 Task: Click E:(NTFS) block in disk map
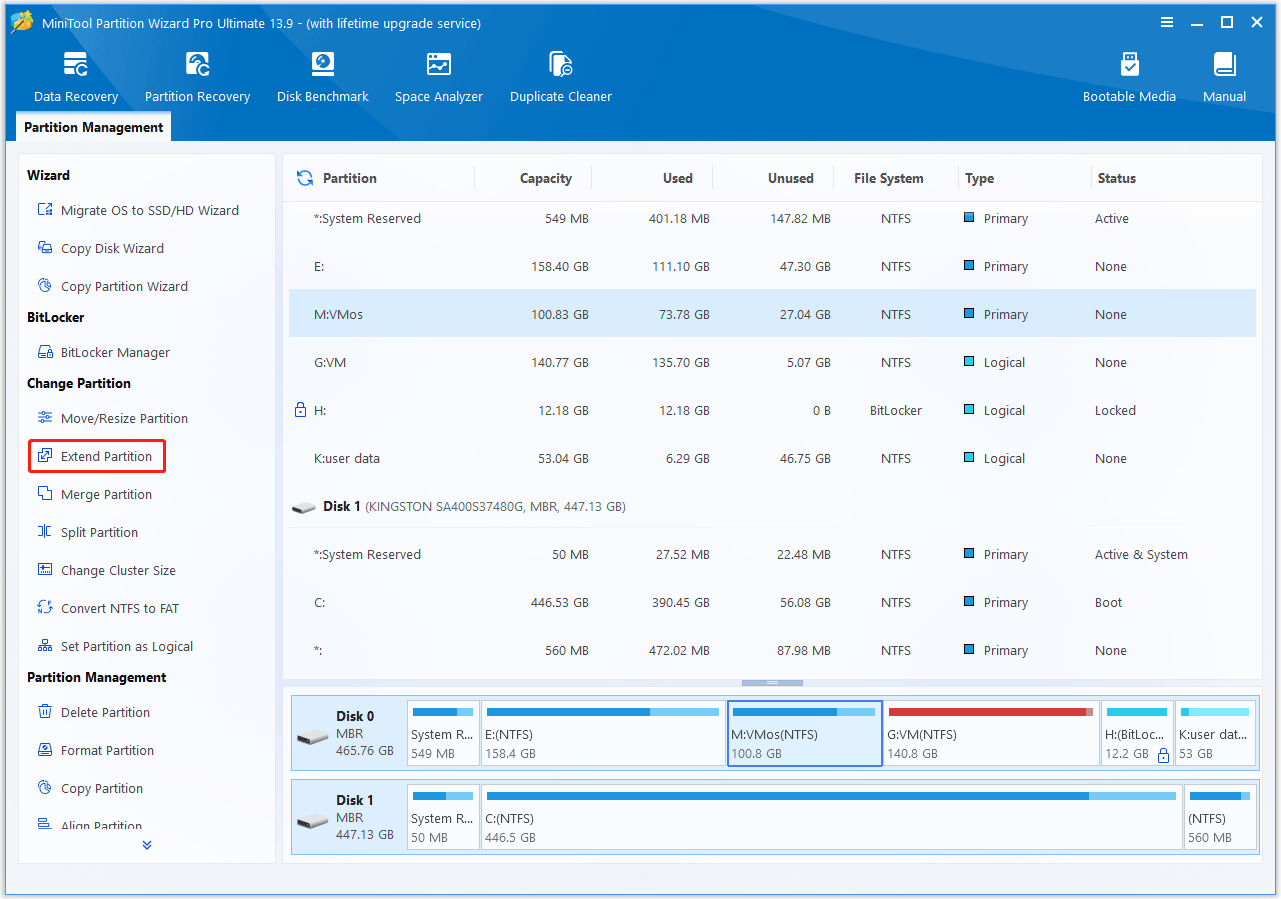click(603, 733)
